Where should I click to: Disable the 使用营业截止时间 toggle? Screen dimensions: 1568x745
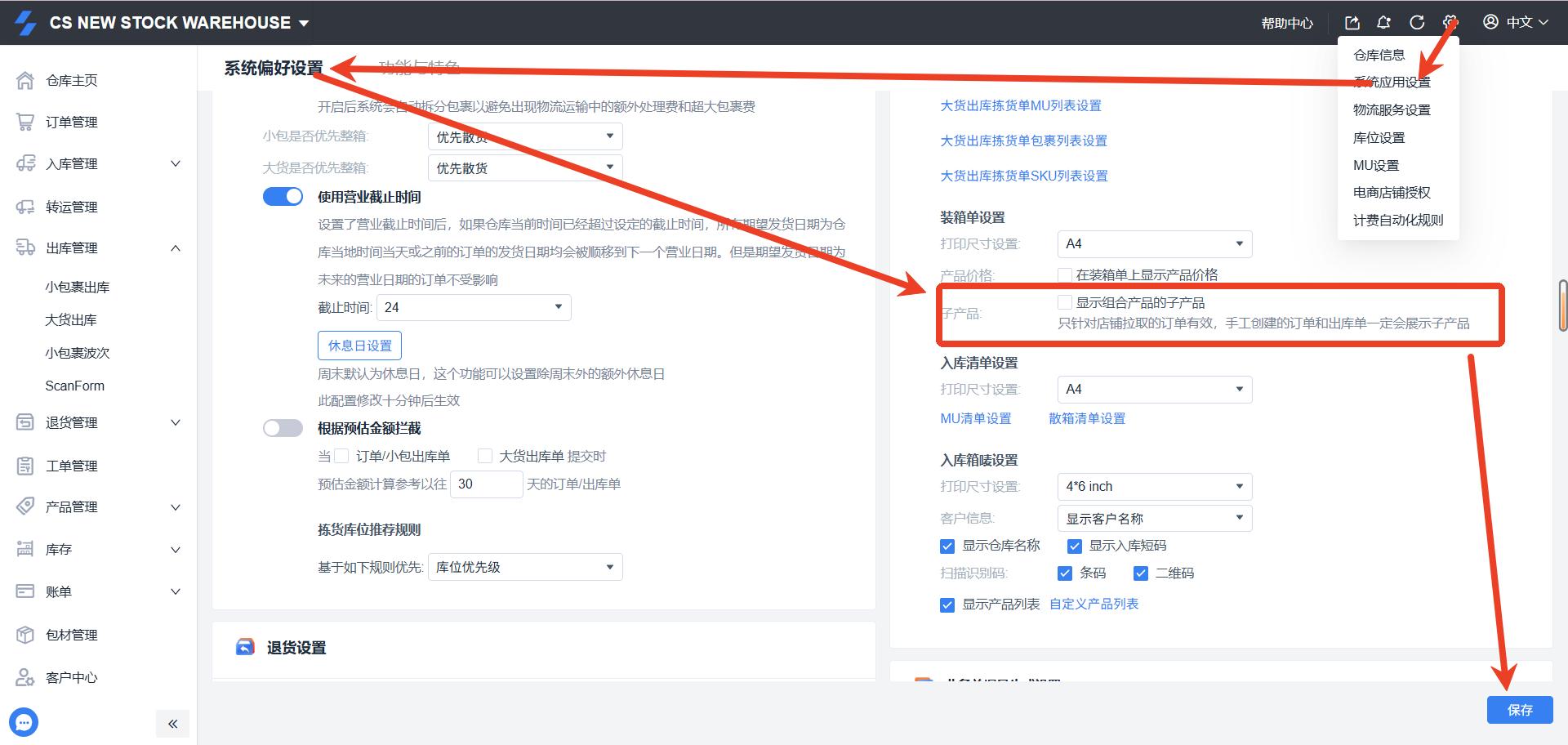click(x=283, y=197)
